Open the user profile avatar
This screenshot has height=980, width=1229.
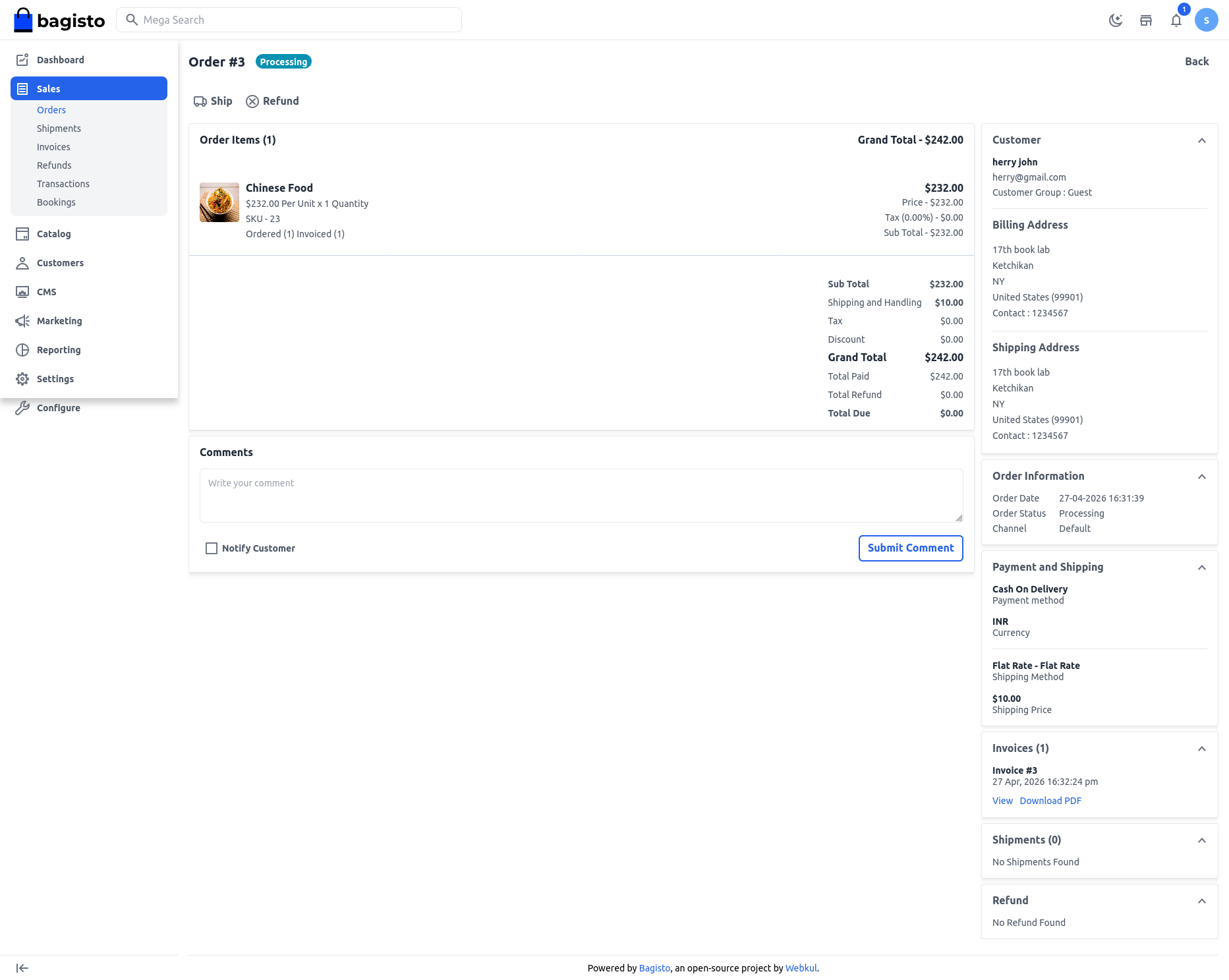[1206, 20]
